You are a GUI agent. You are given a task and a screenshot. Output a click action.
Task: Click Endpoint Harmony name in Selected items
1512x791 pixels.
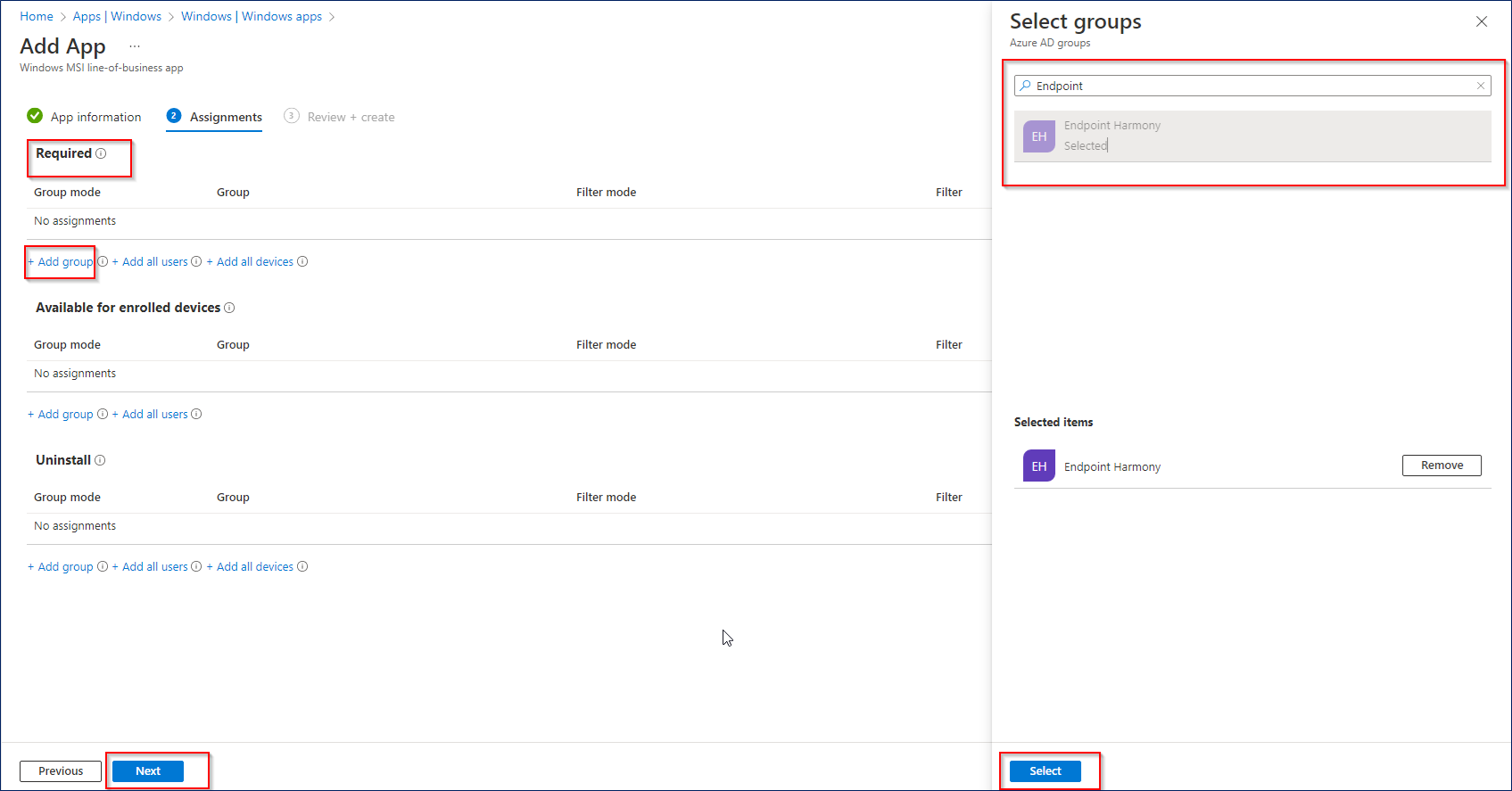tap(1112, 466)
